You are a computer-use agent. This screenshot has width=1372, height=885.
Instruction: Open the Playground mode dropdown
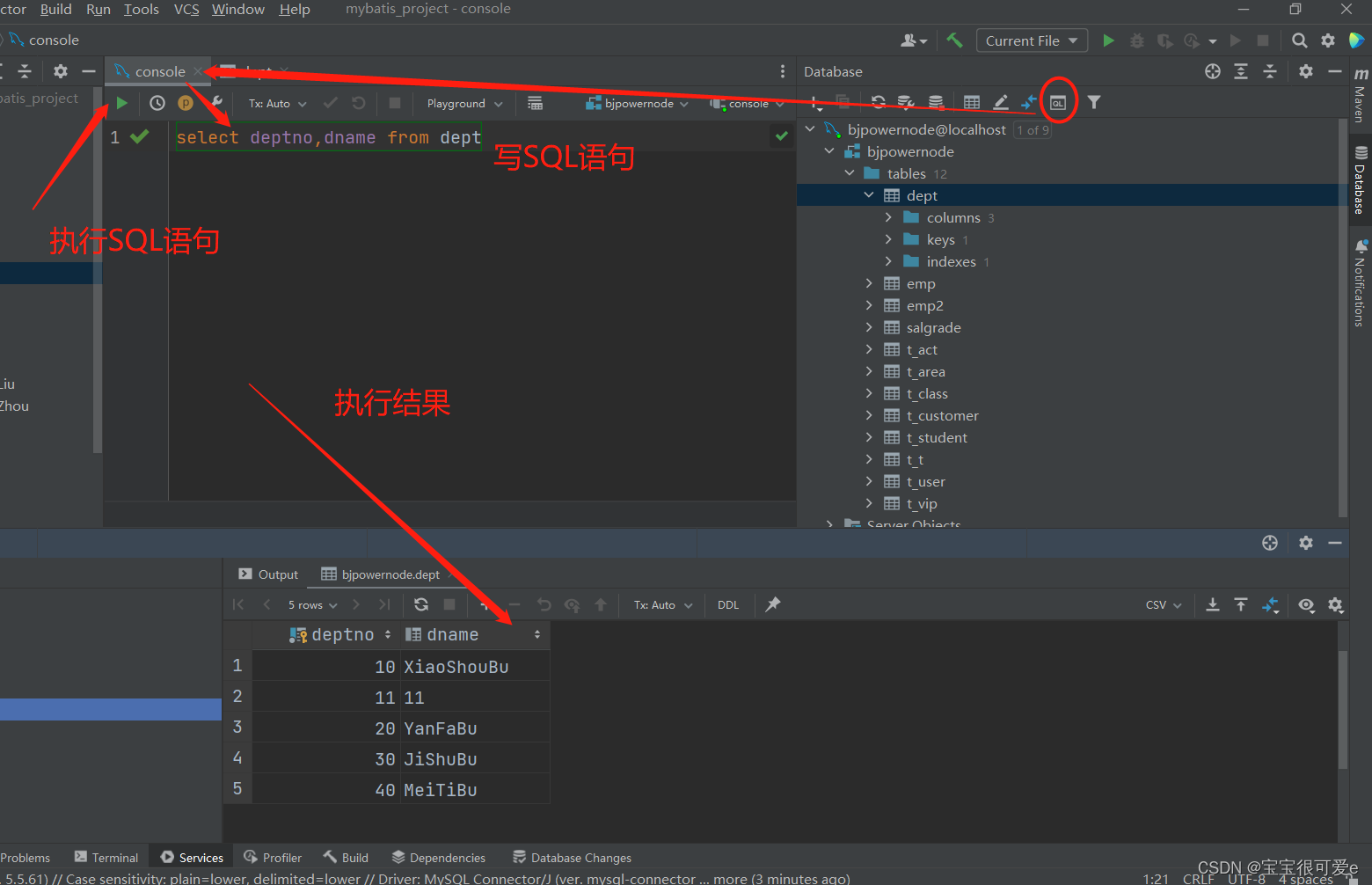coord(464,103)
